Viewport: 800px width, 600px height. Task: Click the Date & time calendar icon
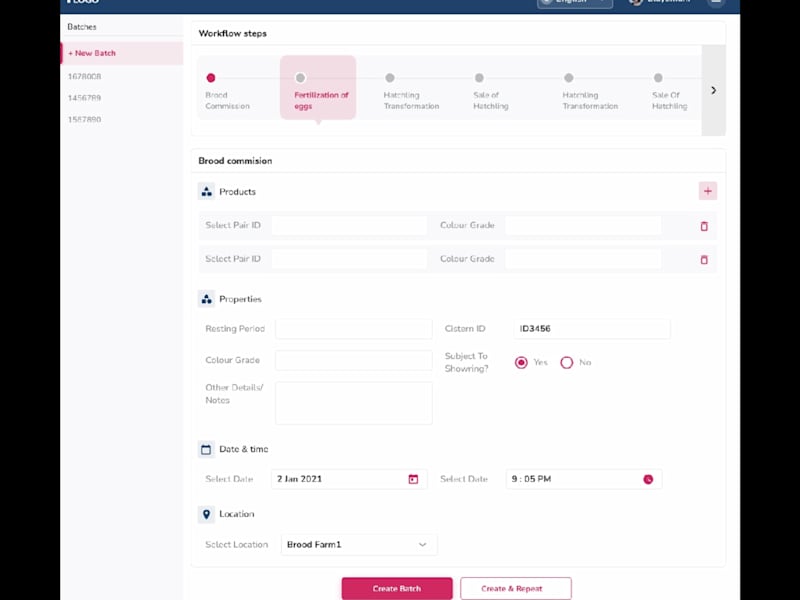pyautogui.click(x=207, y=449)
